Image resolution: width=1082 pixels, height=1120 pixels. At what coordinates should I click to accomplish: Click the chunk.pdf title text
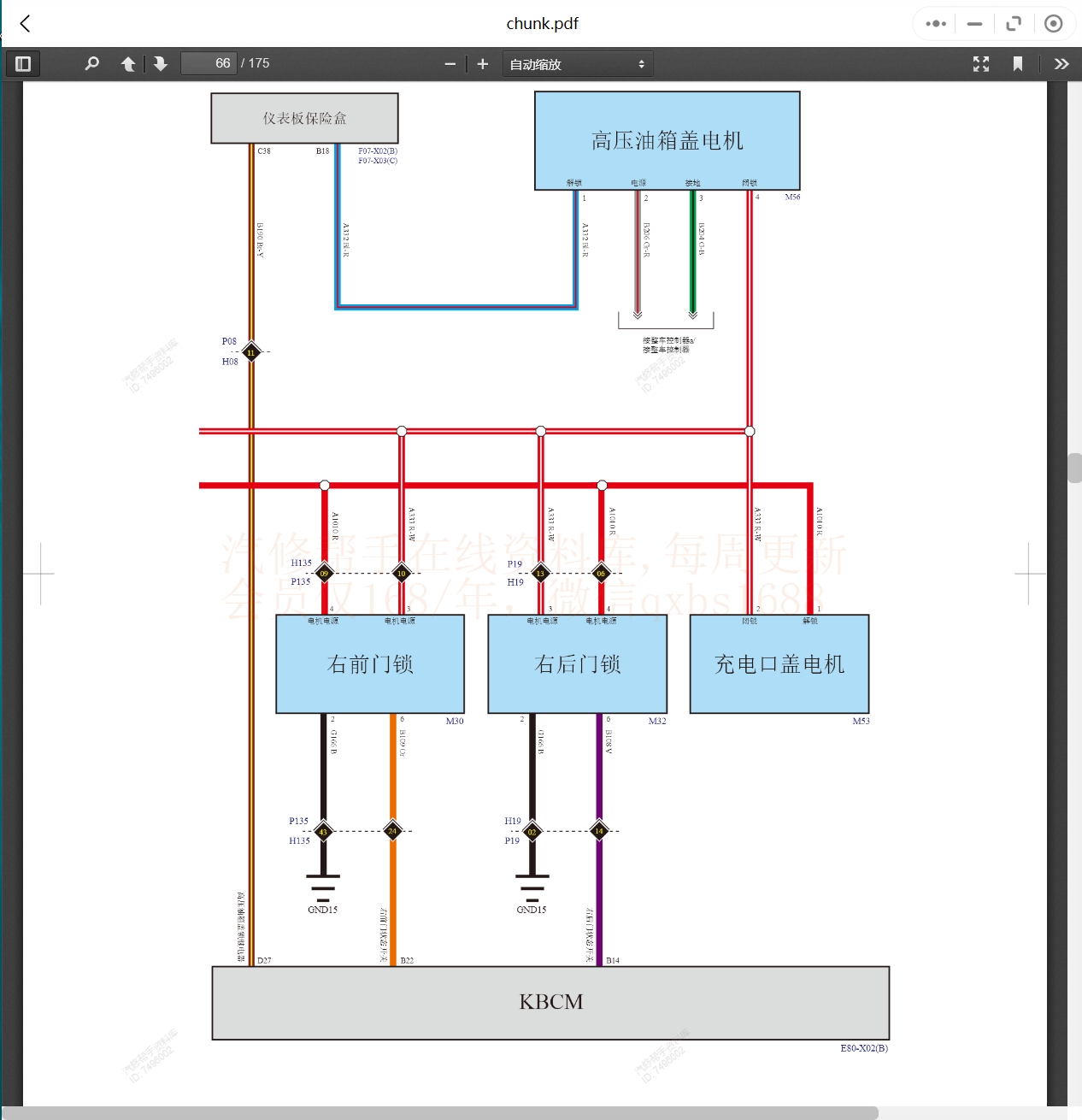point(542,24)
